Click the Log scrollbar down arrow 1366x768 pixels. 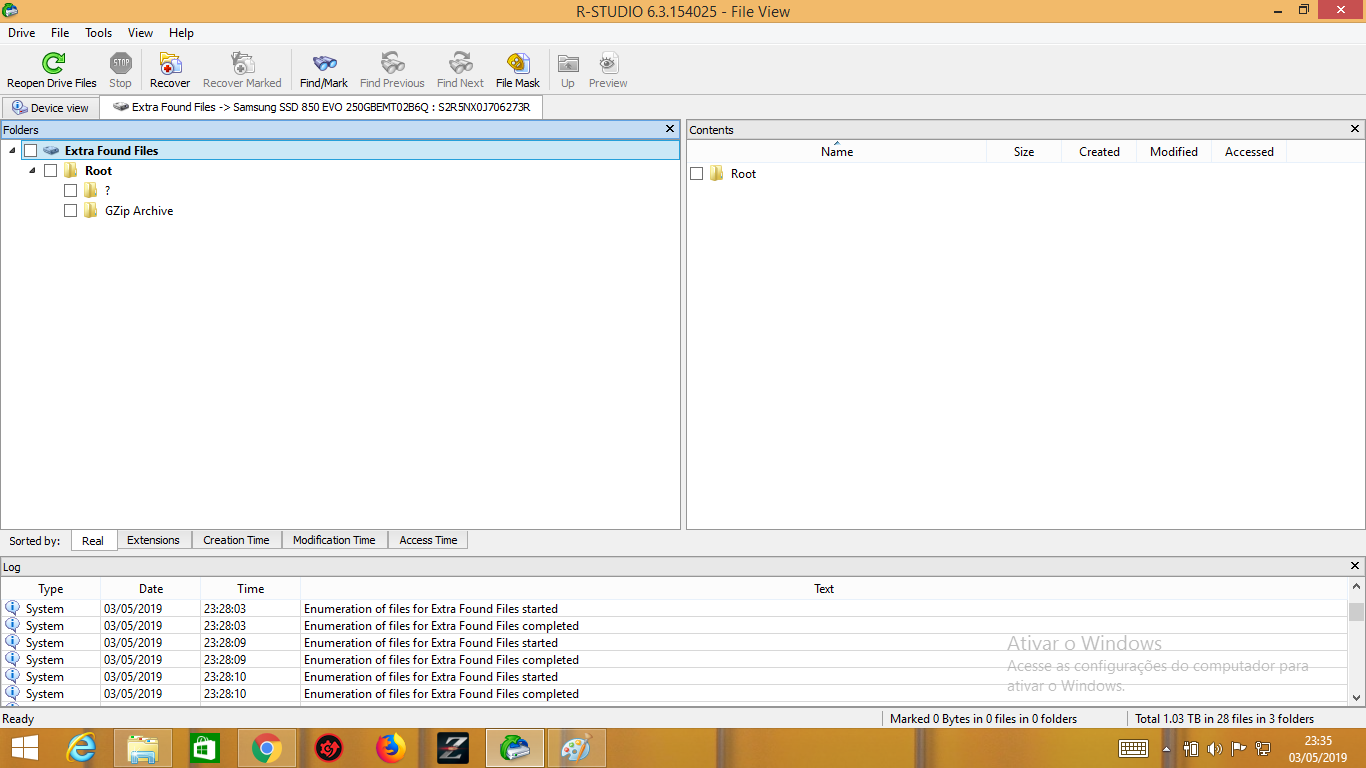tap(1357, 698)
